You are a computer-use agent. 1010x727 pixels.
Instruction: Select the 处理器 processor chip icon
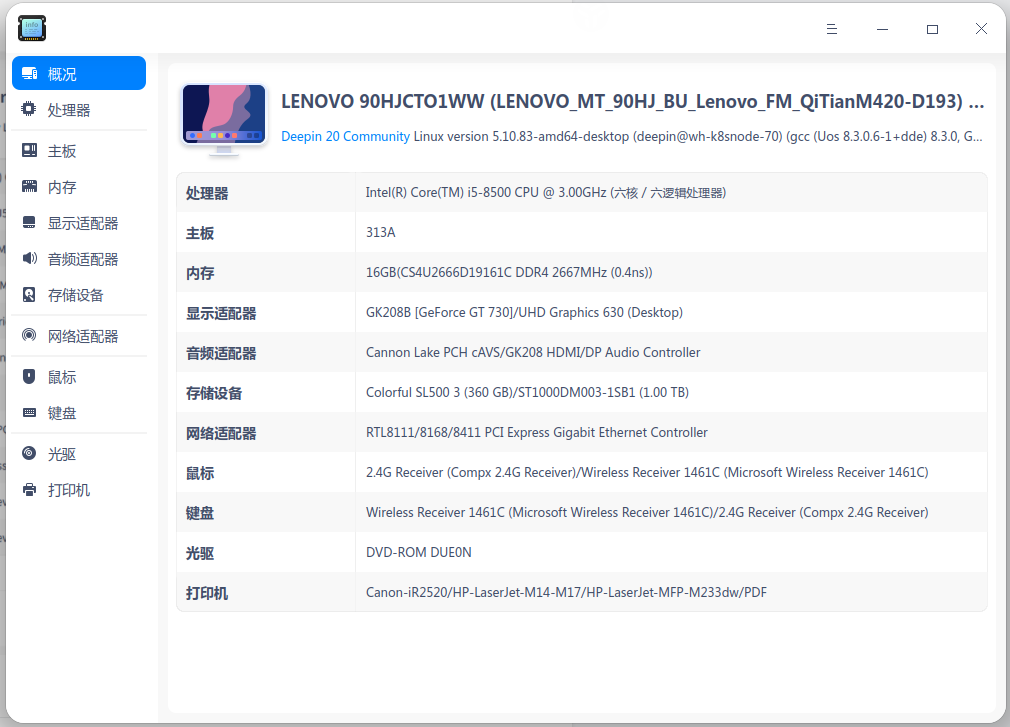29,109
